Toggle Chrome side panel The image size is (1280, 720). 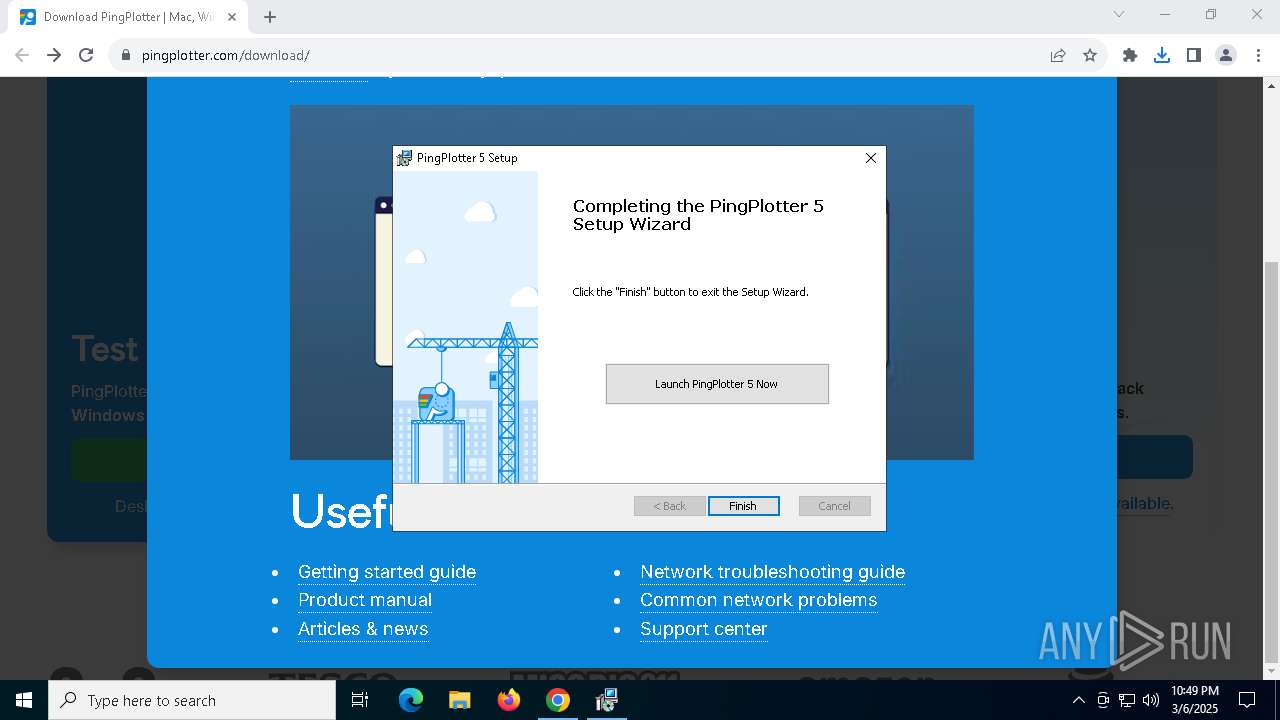click(x=1194, y=55)
